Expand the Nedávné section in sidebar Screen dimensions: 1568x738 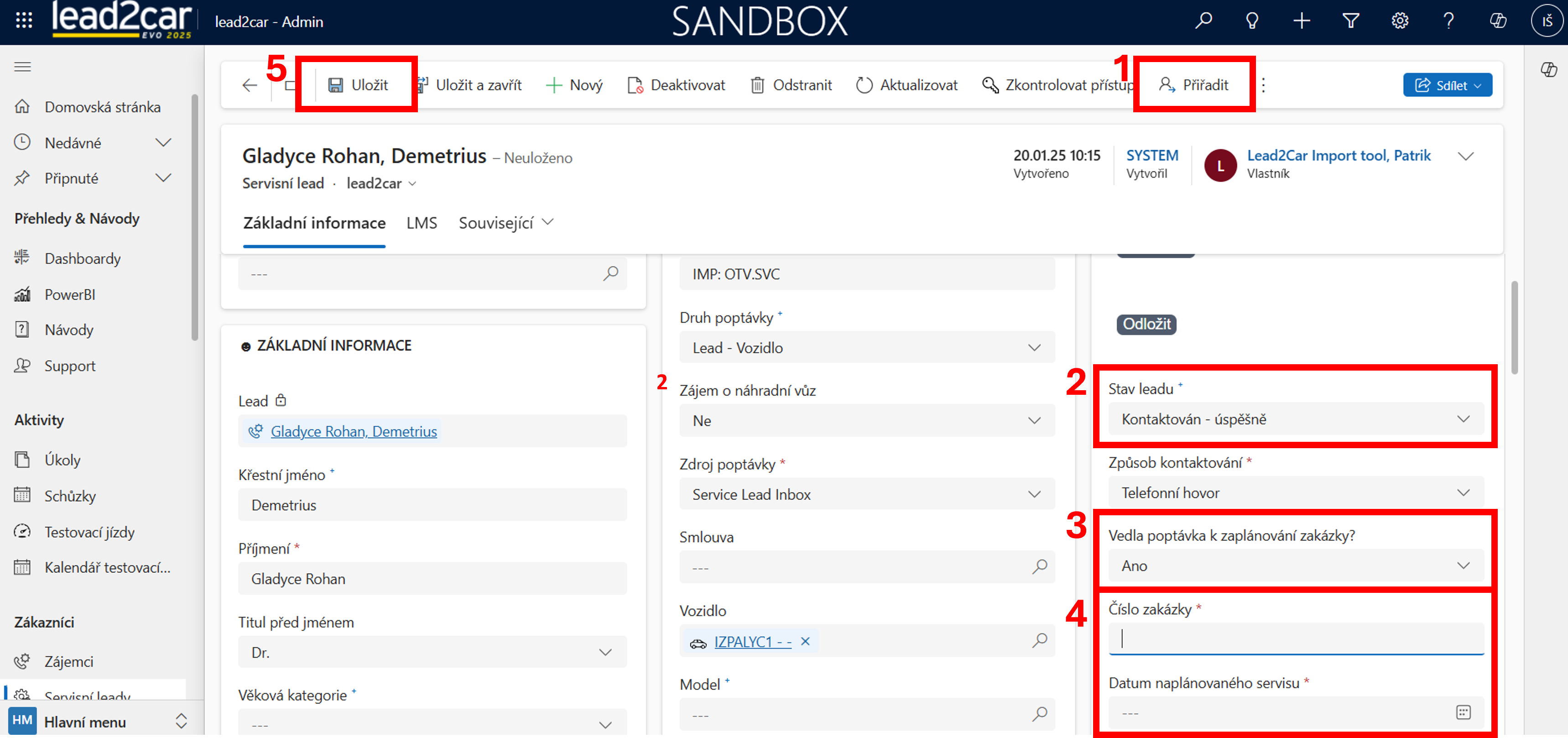point(163,143)
